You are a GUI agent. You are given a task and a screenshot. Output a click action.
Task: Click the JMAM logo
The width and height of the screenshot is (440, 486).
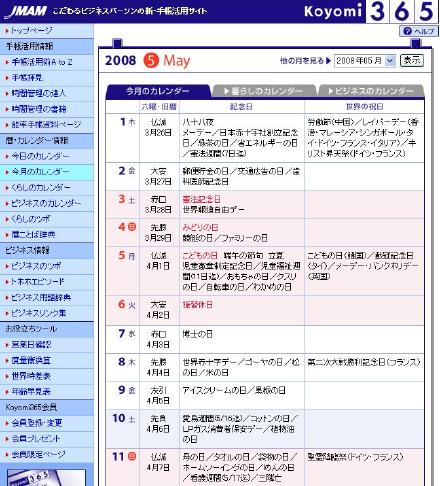(x=27, y=11)
